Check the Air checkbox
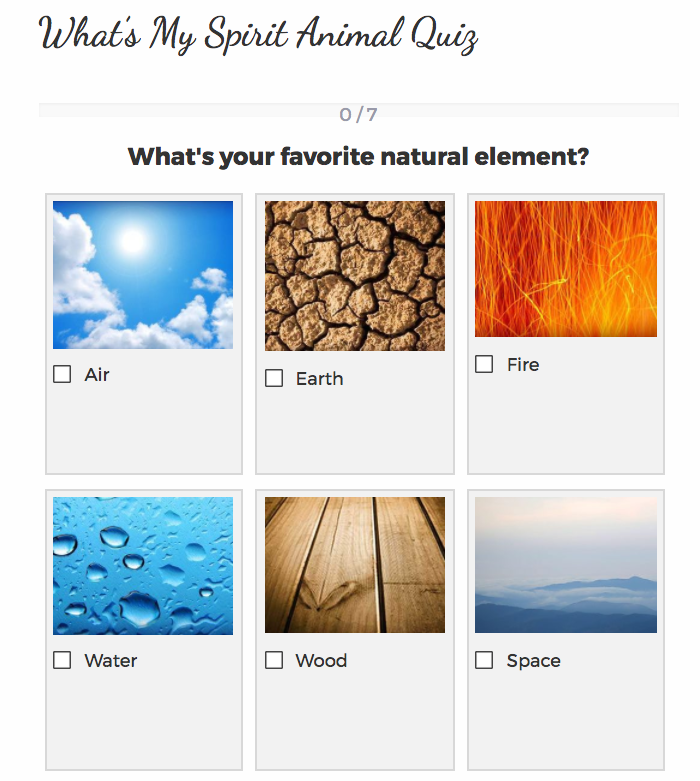700x781 pixels. [62, 375]
